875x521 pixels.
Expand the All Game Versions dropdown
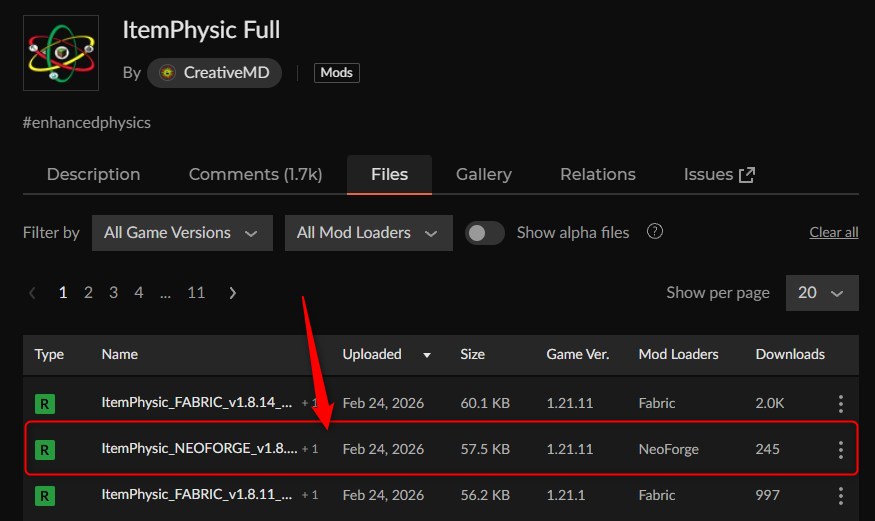click(182, 233)
